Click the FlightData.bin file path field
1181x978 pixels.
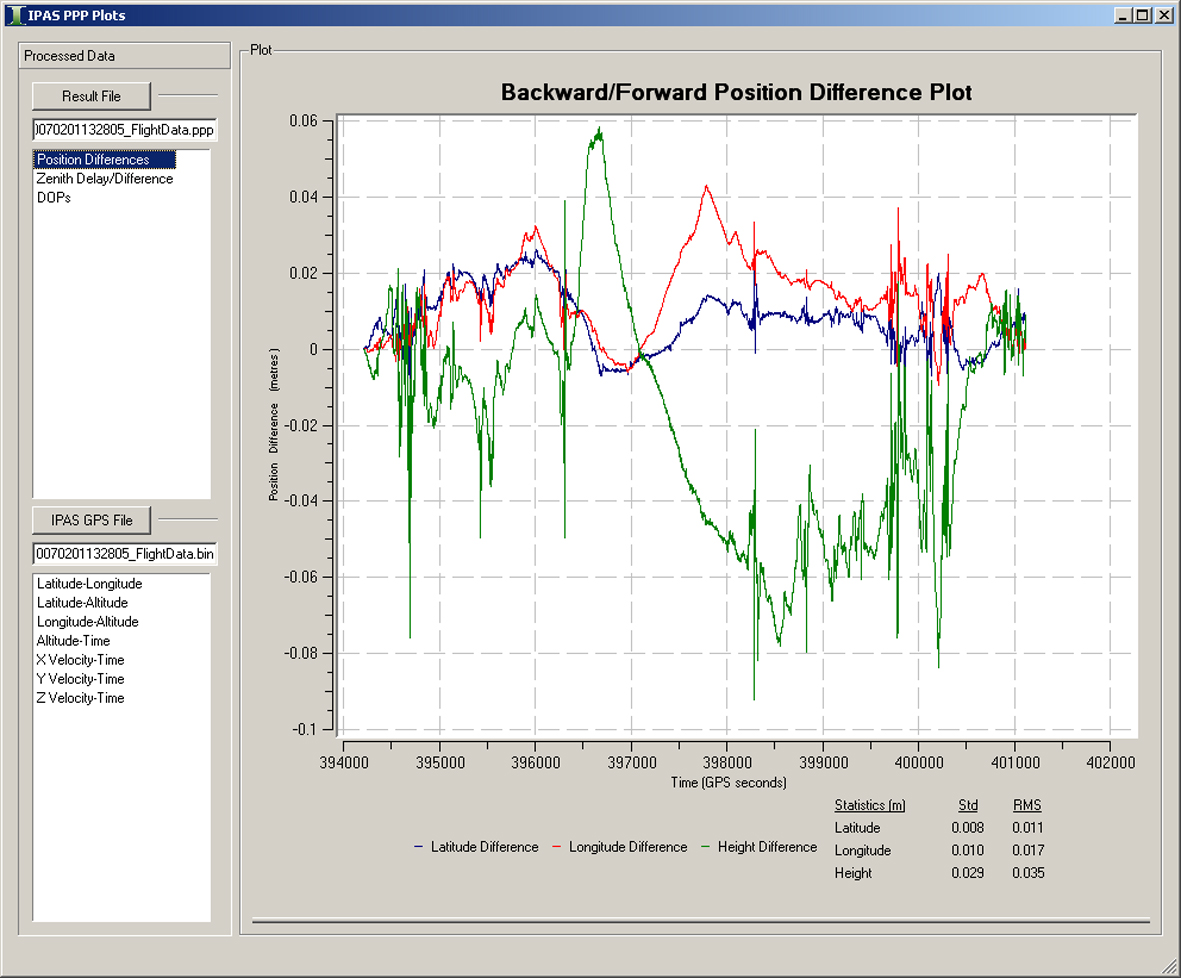coord(124,554)
